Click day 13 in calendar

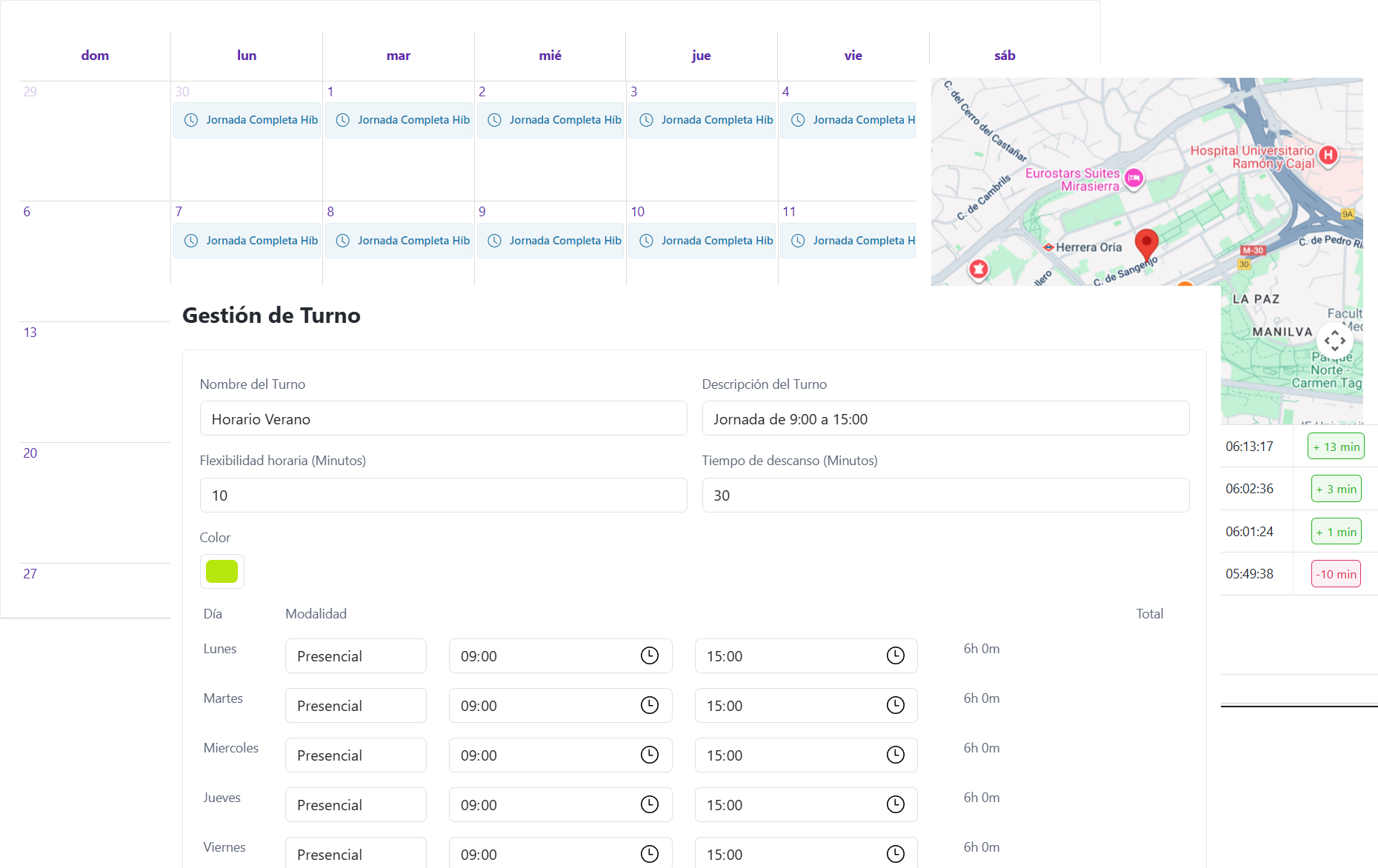pyautogui.click(x=30, y=333)
